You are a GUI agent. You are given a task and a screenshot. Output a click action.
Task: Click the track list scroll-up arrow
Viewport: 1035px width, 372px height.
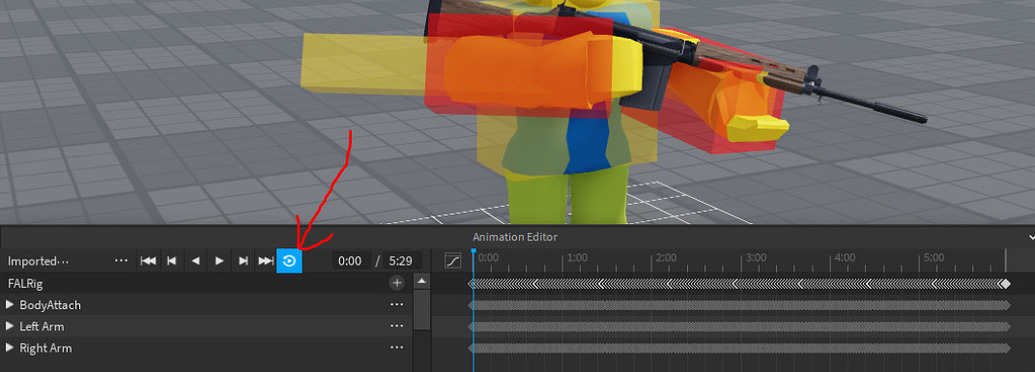422,281
